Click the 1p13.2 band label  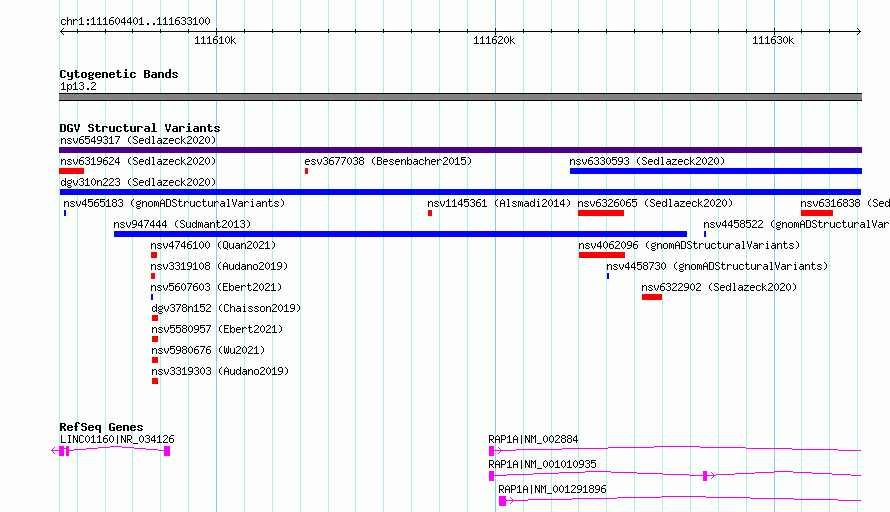[x=78, y=86]
